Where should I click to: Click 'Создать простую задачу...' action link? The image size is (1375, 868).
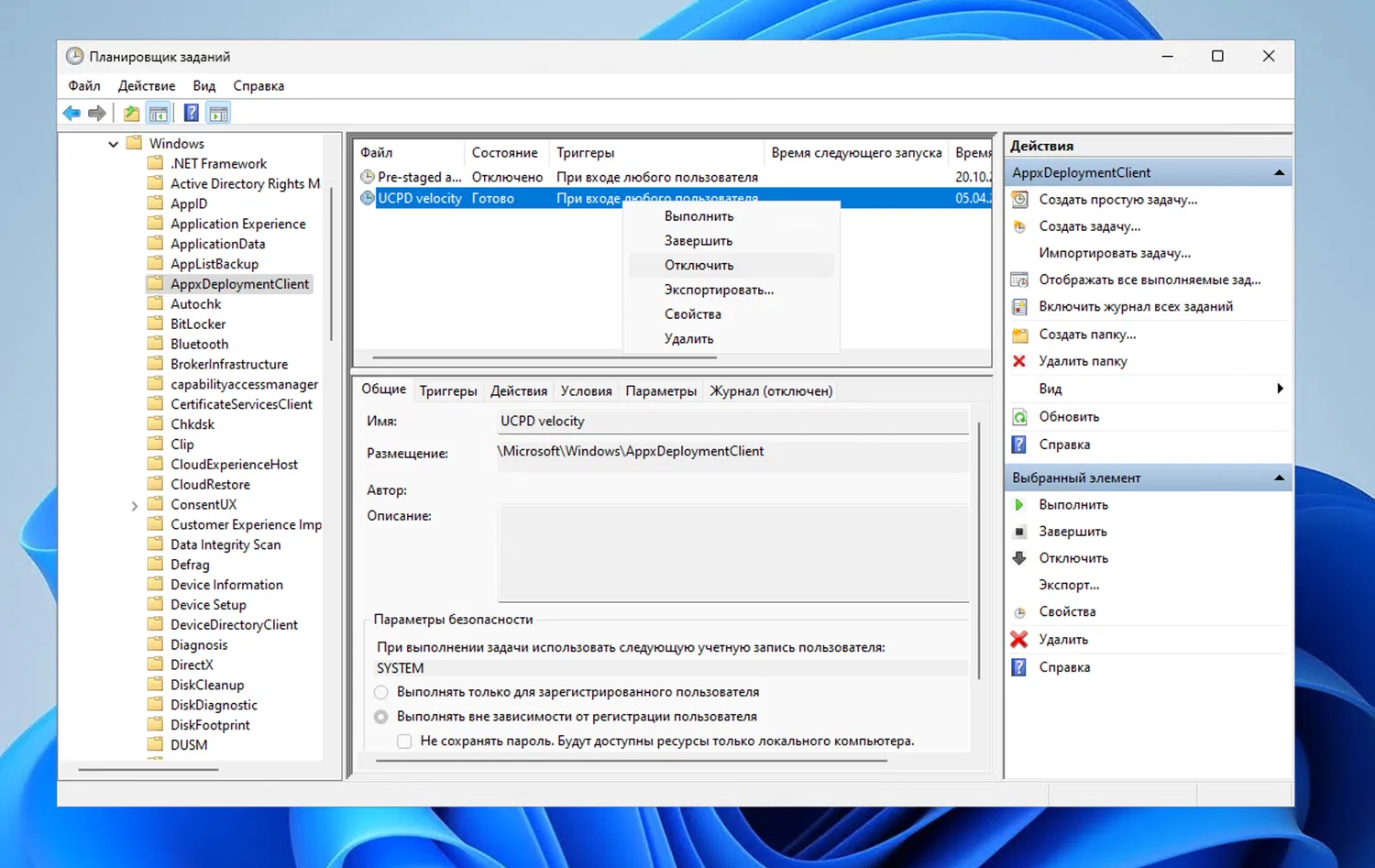pos(1117,200)
